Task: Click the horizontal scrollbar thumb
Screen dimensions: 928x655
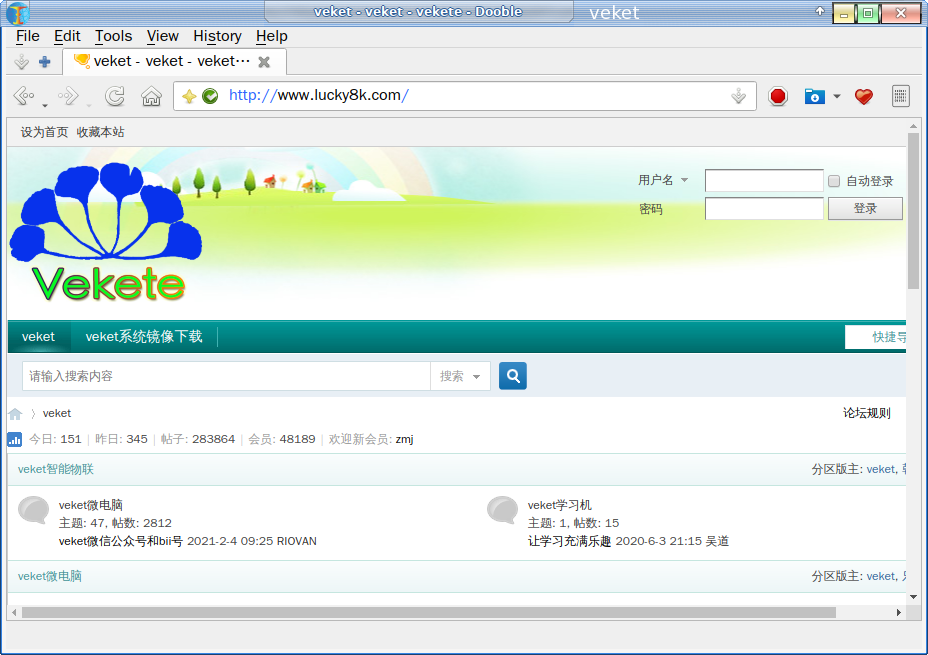Action: [428, 612]
